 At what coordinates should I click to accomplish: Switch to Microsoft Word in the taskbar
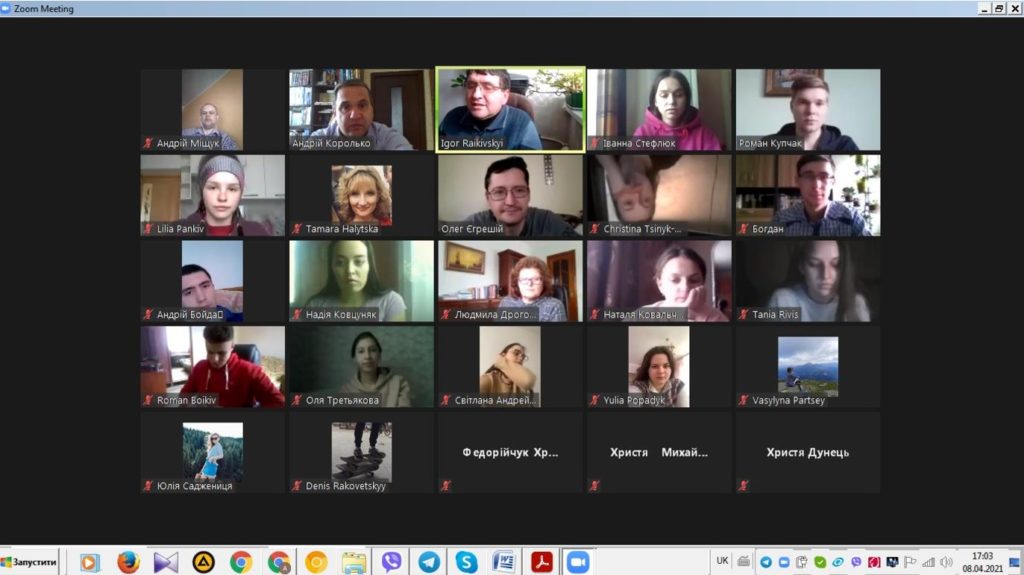(504, 562)
